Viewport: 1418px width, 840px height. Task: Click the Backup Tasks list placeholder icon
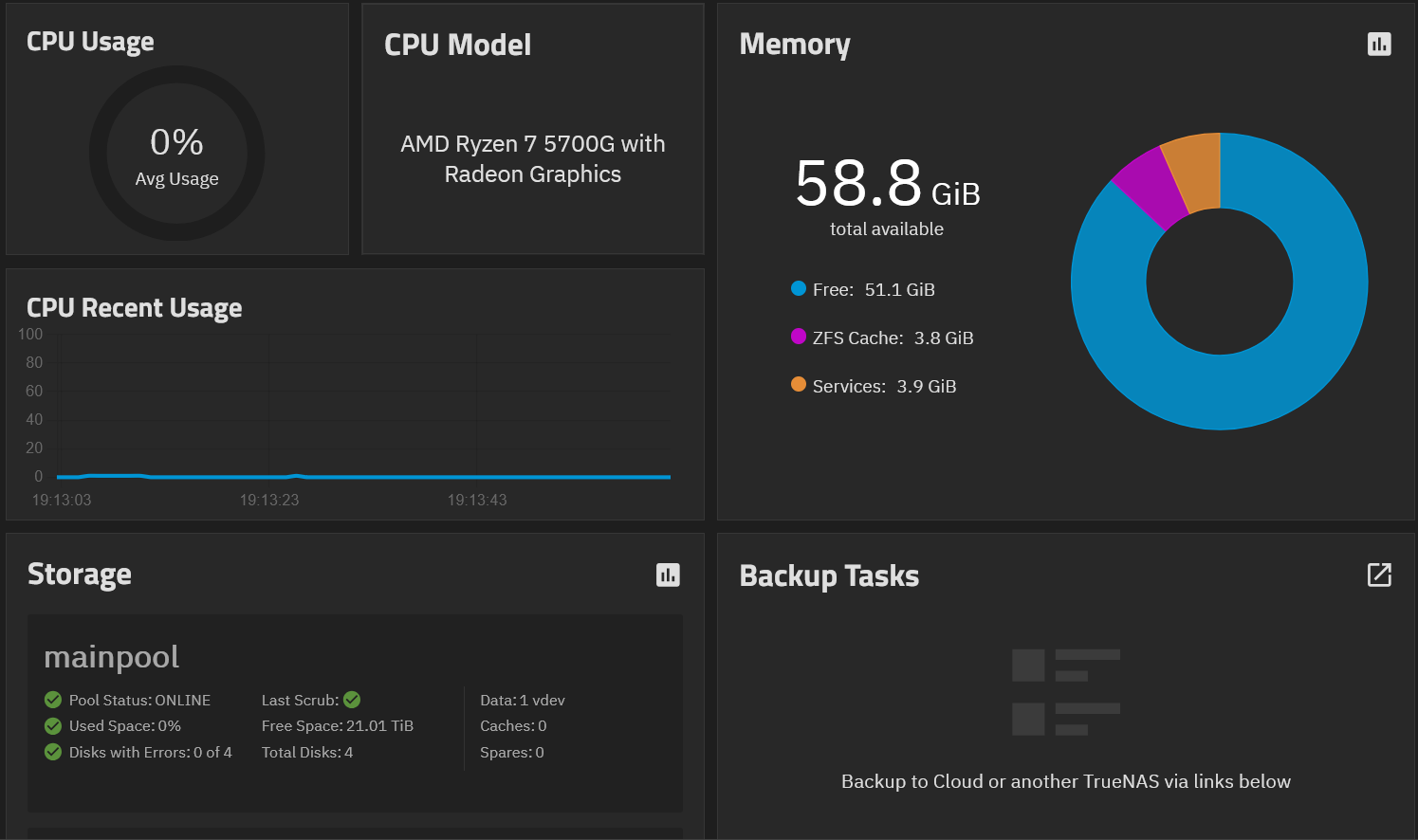[1066, 691]
